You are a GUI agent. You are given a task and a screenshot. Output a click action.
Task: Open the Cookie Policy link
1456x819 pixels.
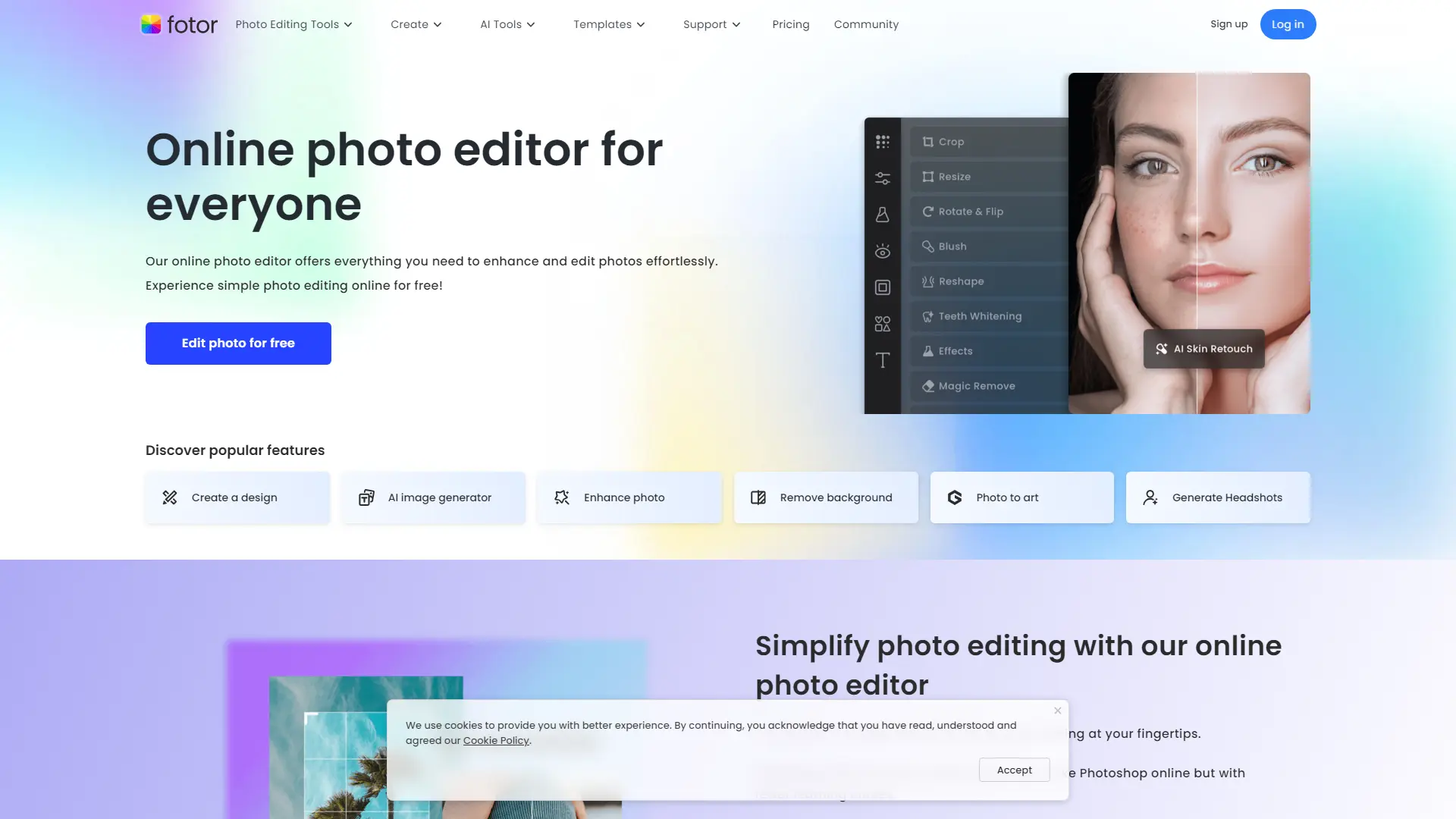(496, 740)
